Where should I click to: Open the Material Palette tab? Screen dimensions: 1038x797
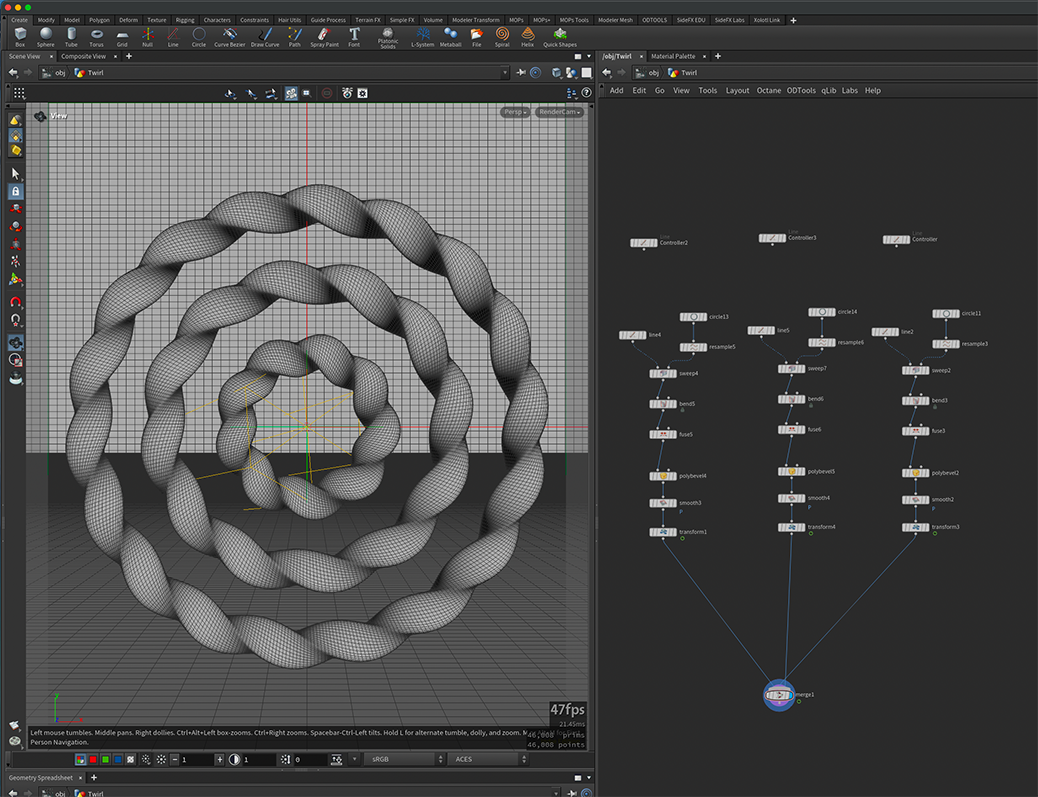pos(673,56)
